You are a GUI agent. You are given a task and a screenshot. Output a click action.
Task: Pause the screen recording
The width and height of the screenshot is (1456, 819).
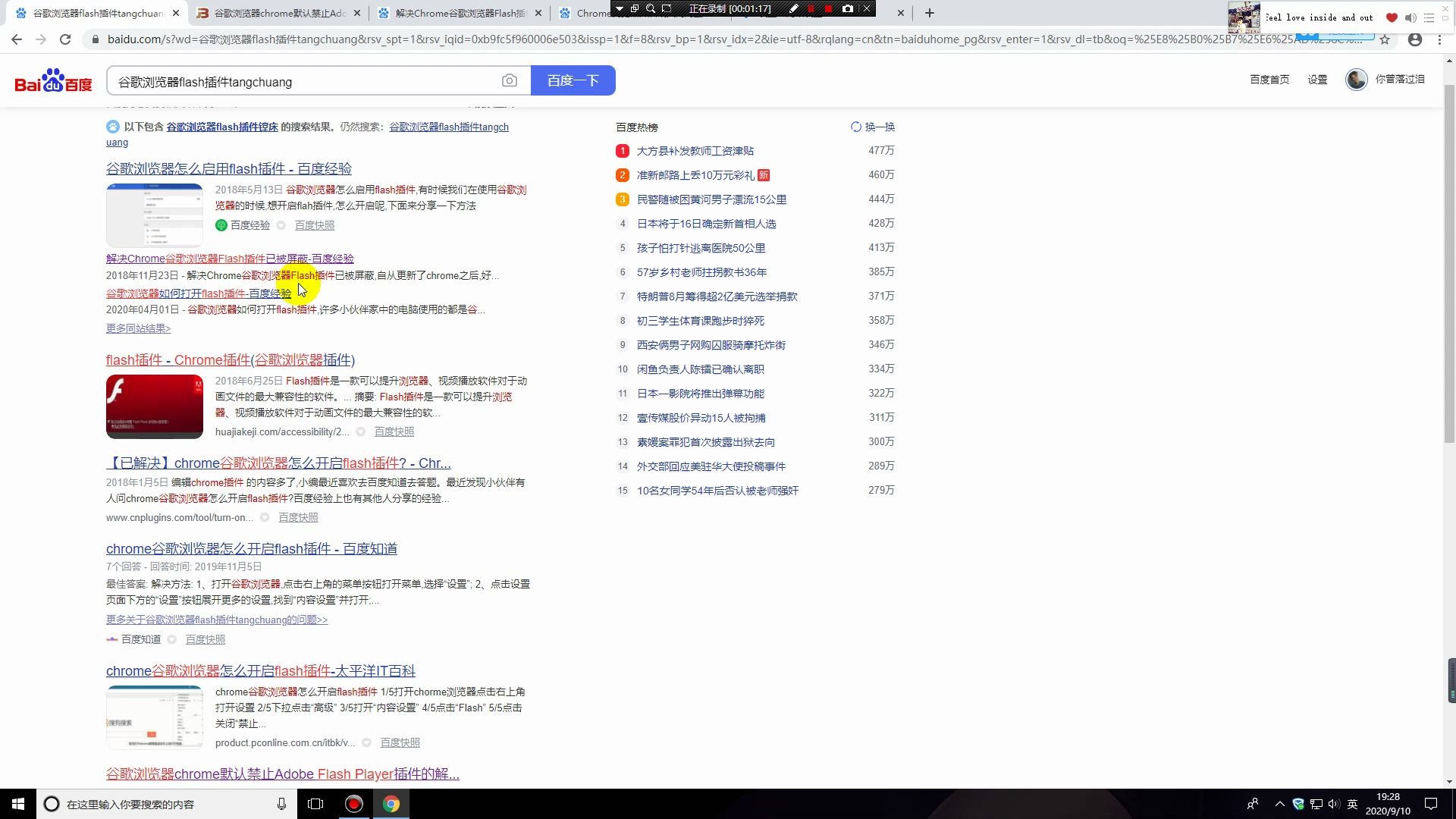pos(811,8)
